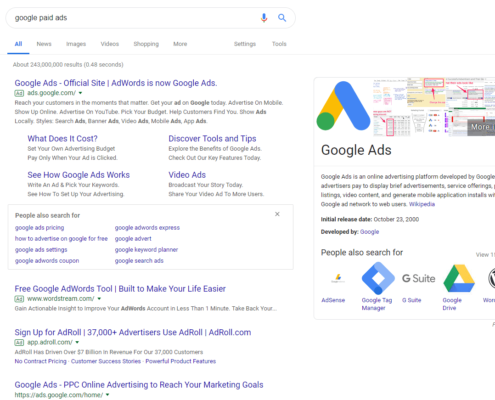Click the Ad badge beside app.adroll.com/
Viewport: 495px width, 400px height.
[19, 343]
